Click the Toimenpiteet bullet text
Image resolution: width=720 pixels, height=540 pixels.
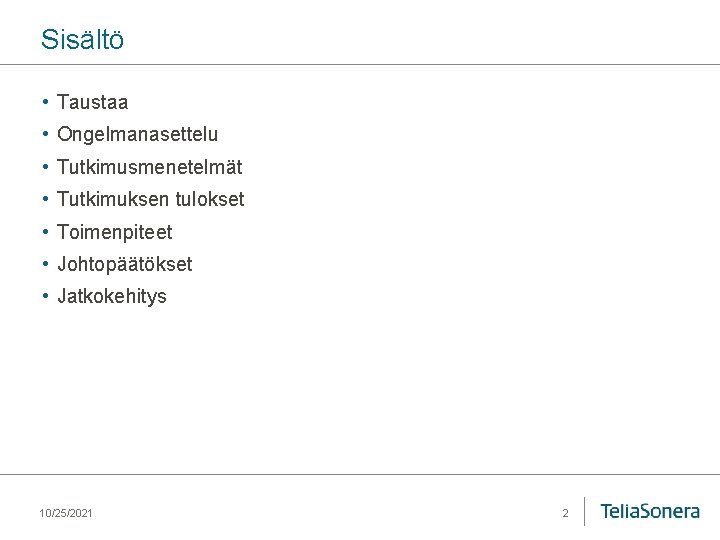(114, 232)
